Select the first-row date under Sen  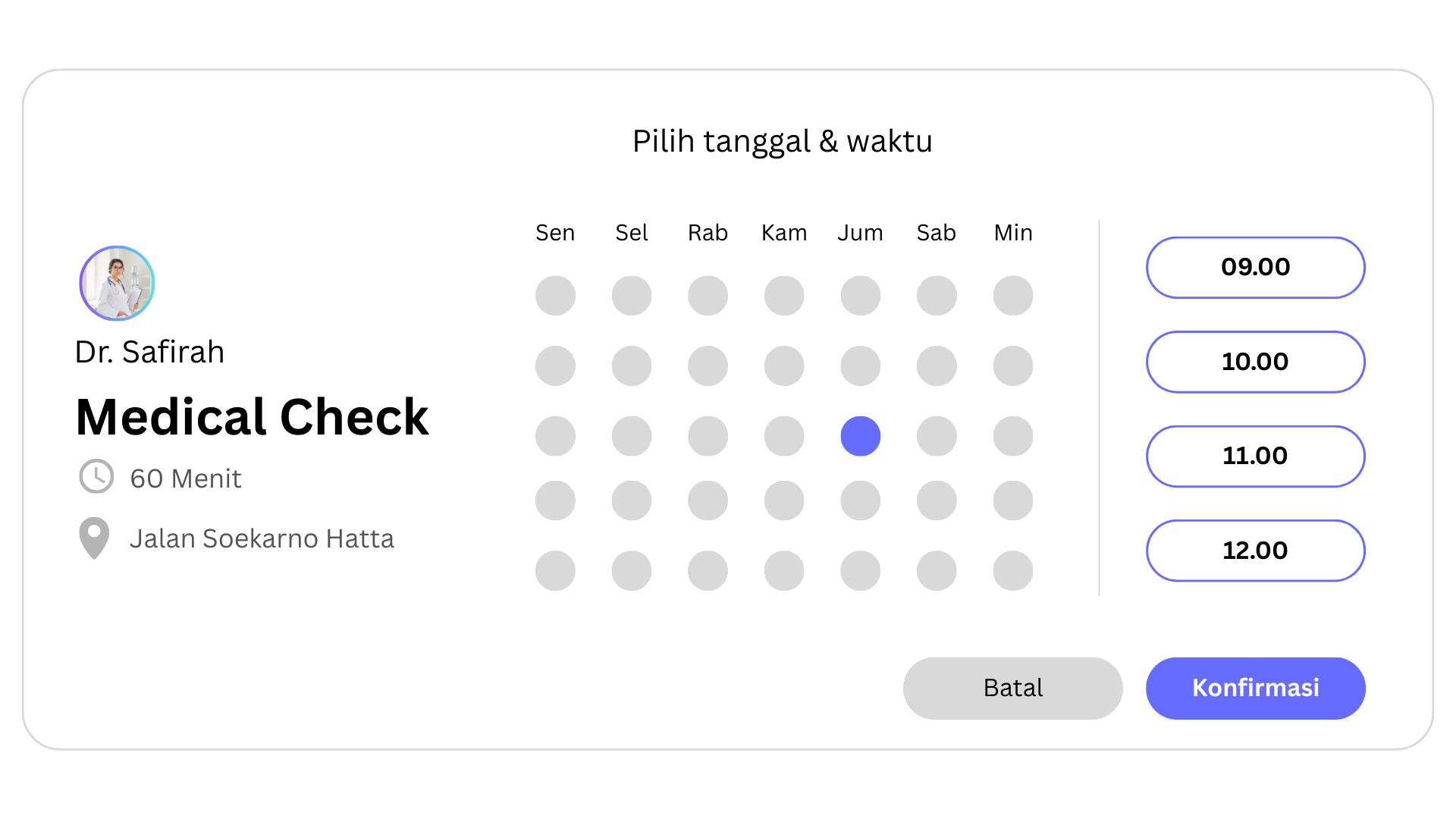coord(555,295)
